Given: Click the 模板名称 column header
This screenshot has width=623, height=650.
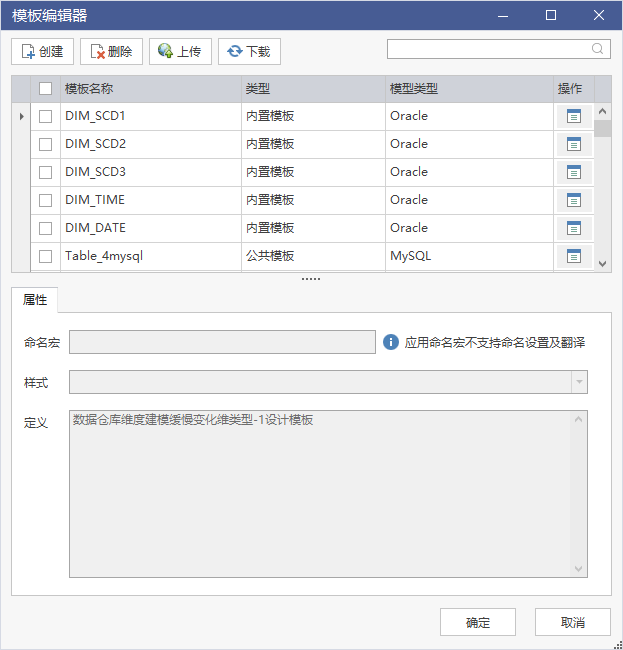Looking at the screenshot, I should (x=151, y=89).
